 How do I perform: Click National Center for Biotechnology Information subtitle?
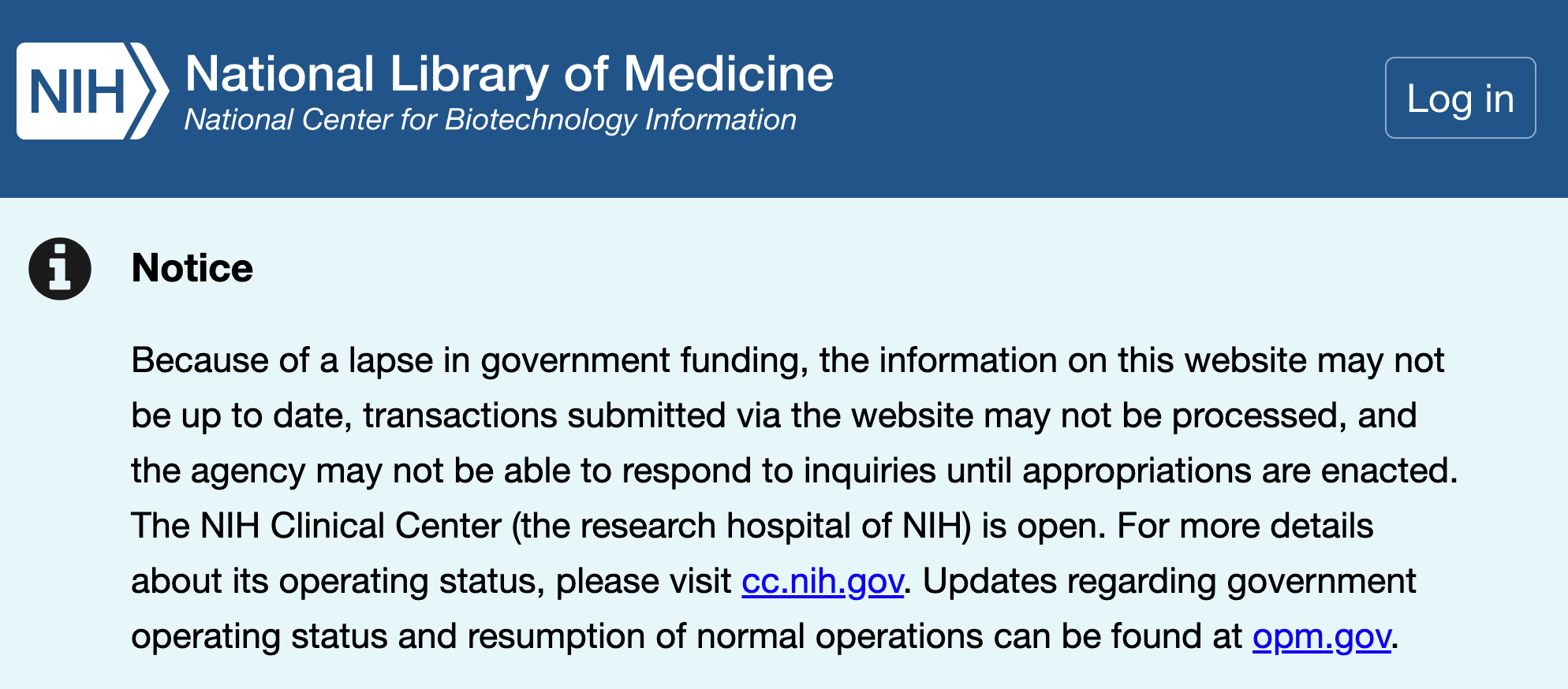click(x=490, y=120)
